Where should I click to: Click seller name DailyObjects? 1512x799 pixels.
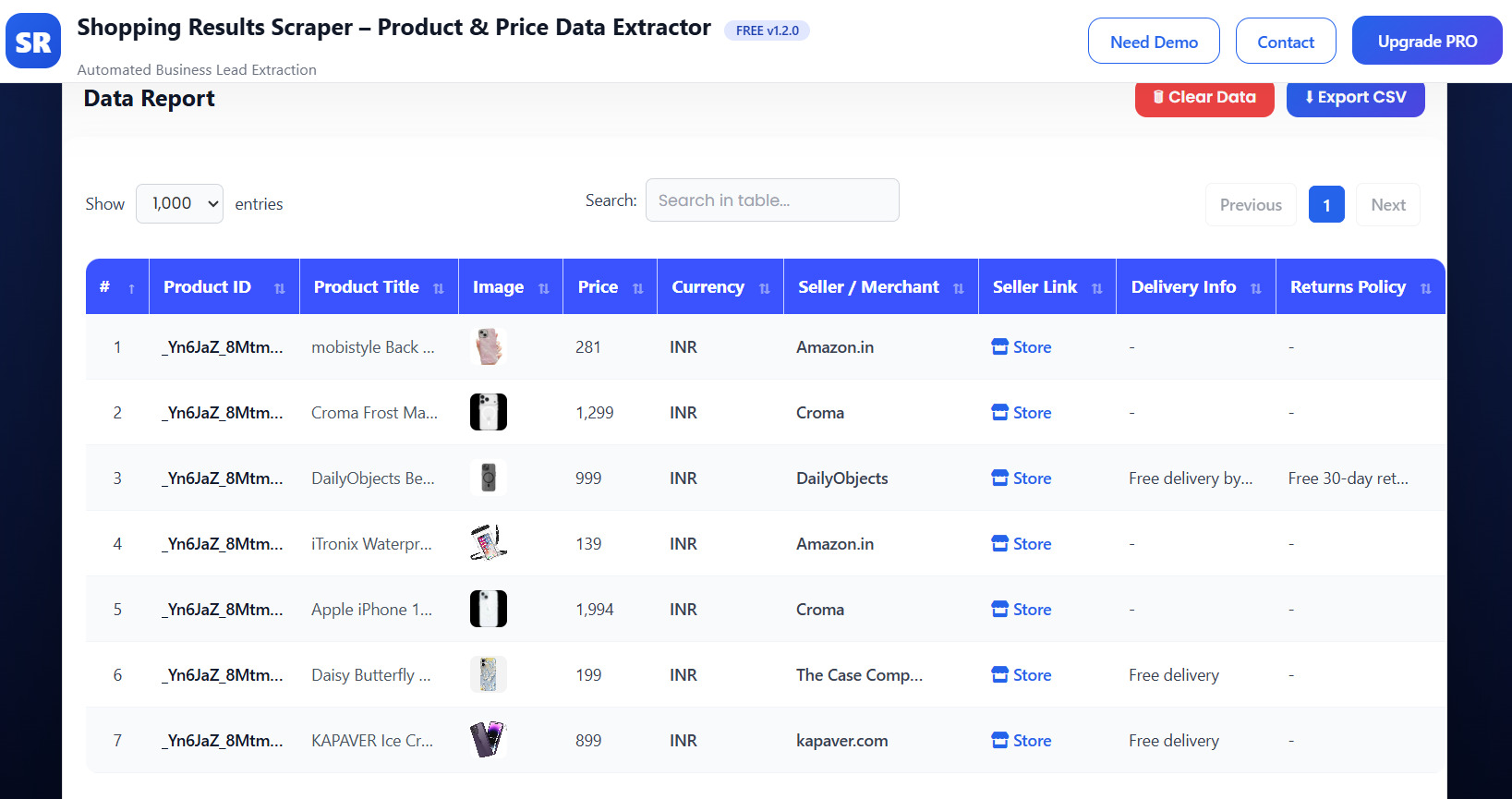(x=842, y=478)
